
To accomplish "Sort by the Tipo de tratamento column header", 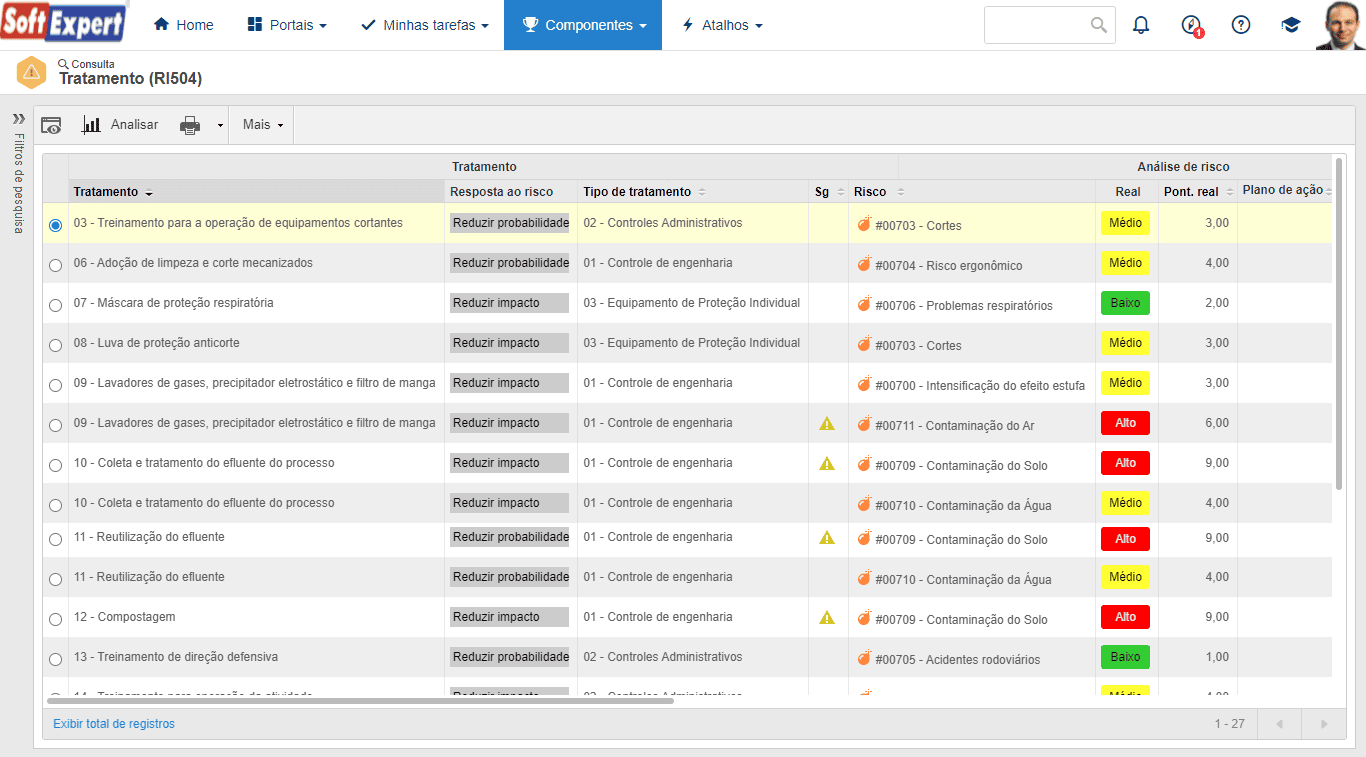I will pyautogui.click(x=693, y=192).
